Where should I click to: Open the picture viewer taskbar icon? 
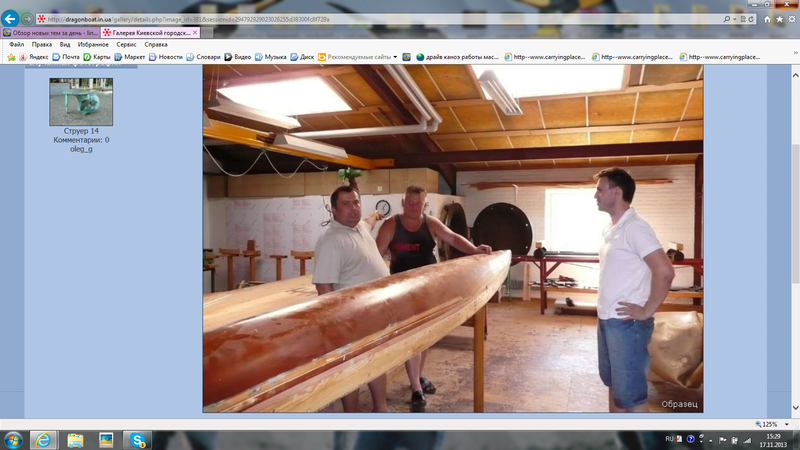pos(106,440)
